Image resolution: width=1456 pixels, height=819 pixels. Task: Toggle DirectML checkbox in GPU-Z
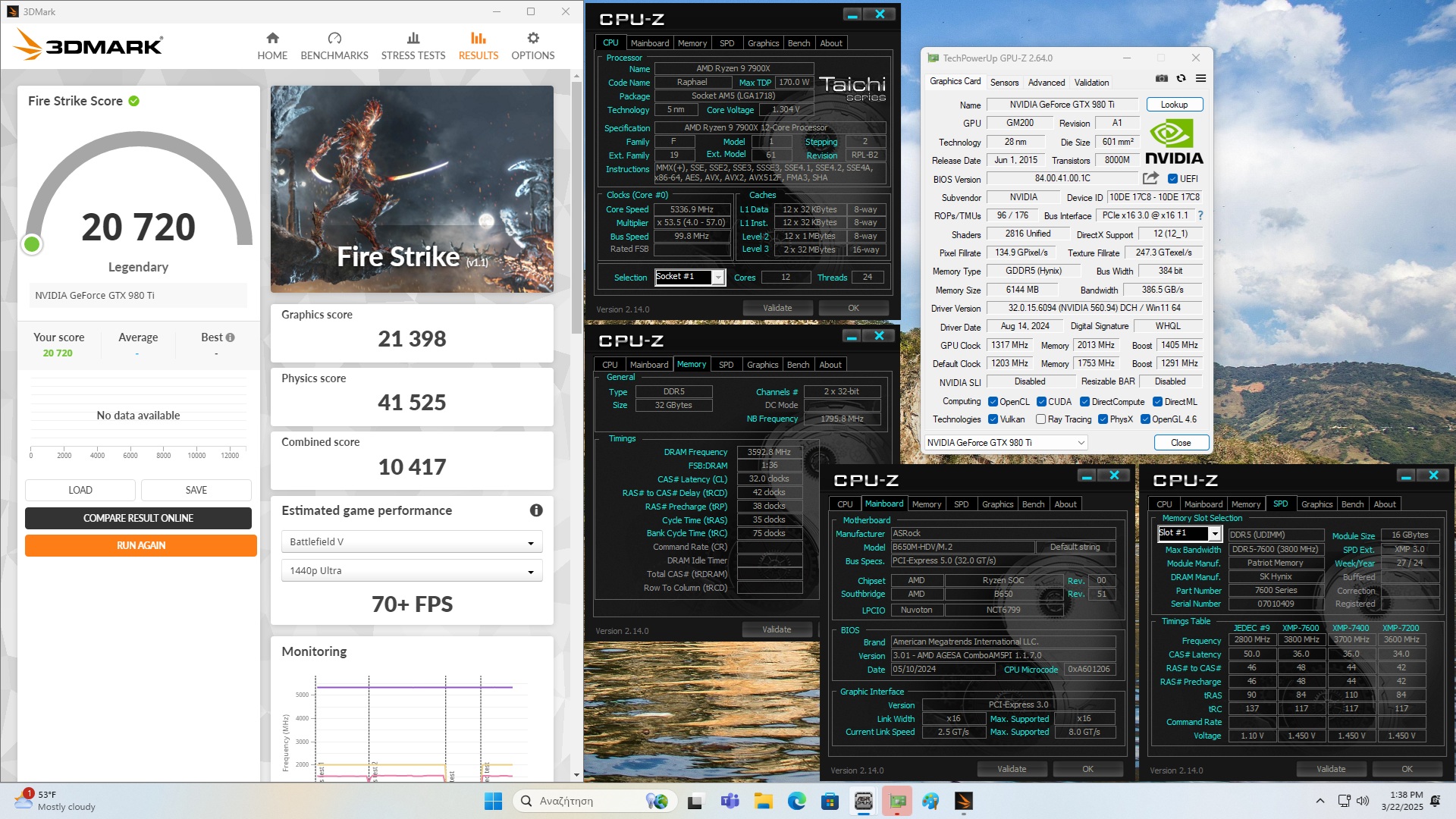click(x=1157, y=402)
